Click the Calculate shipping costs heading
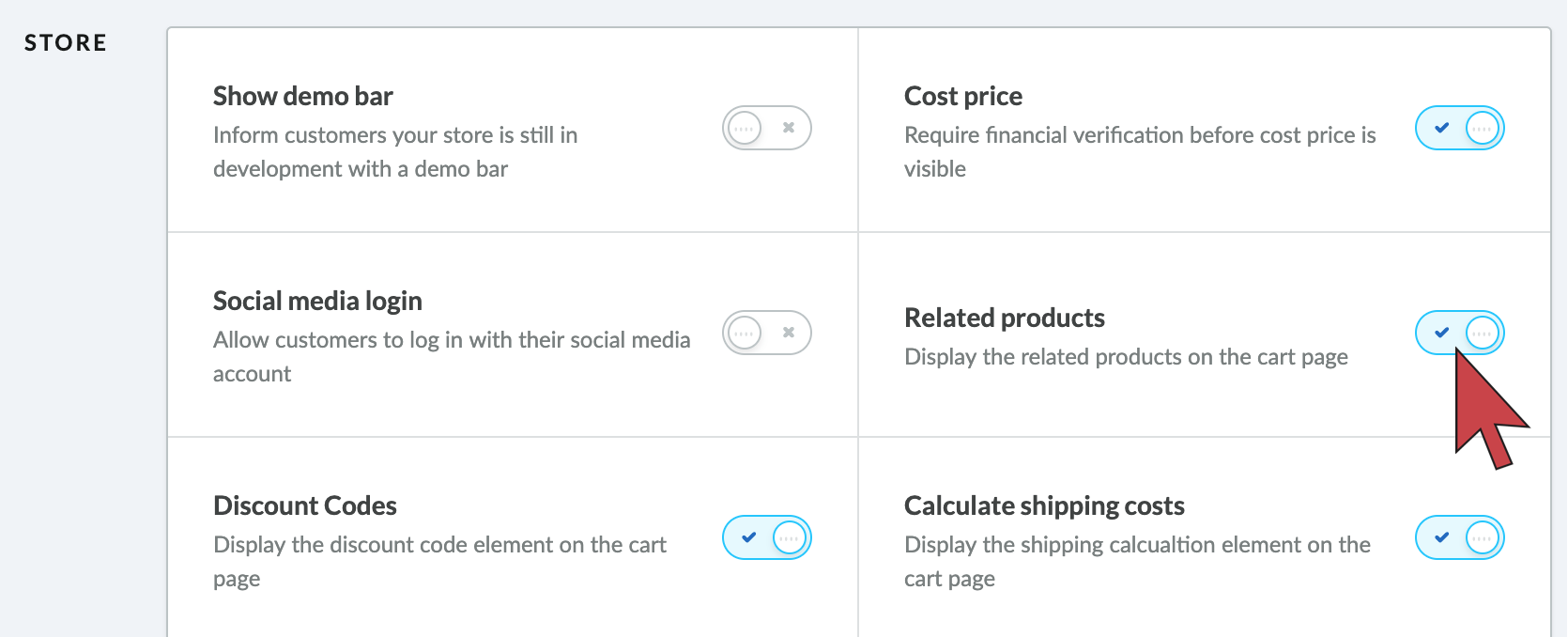The width and height of the screenshot is (1568, 637). pyautogui.click(x=1044, y=505)
